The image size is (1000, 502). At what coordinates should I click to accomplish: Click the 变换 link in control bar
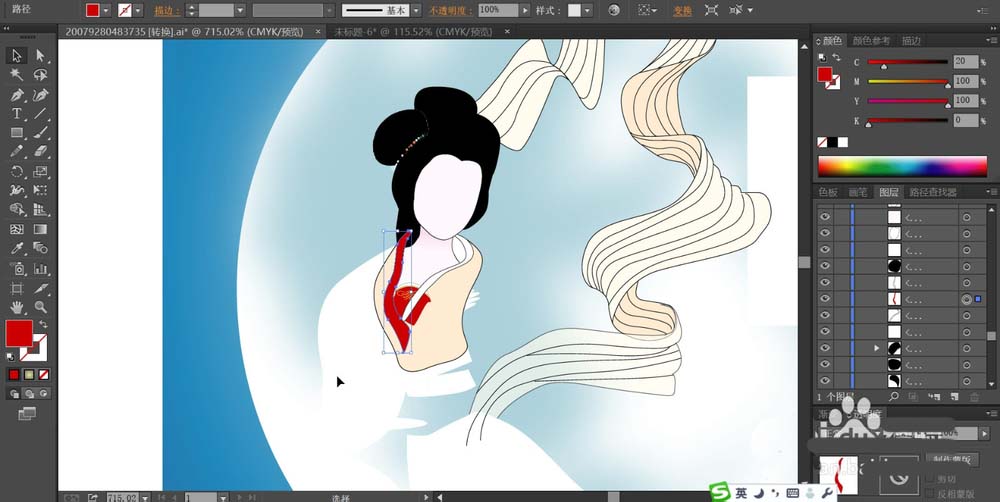coord(682,11)
